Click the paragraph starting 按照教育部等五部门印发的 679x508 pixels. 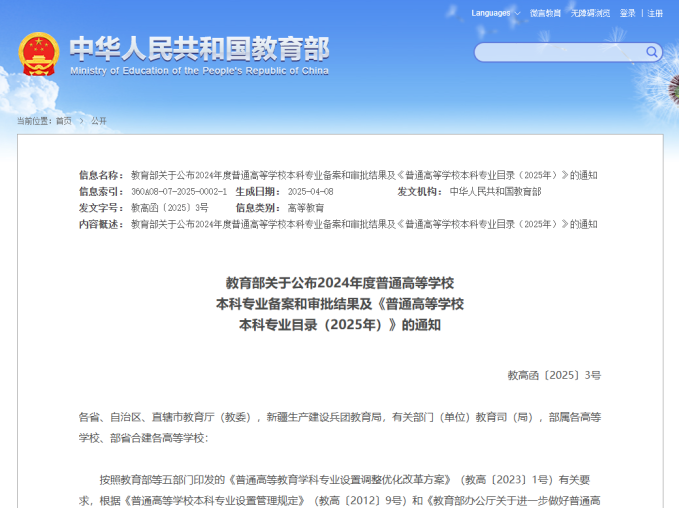pyautogui.click(x=340, y=490)
